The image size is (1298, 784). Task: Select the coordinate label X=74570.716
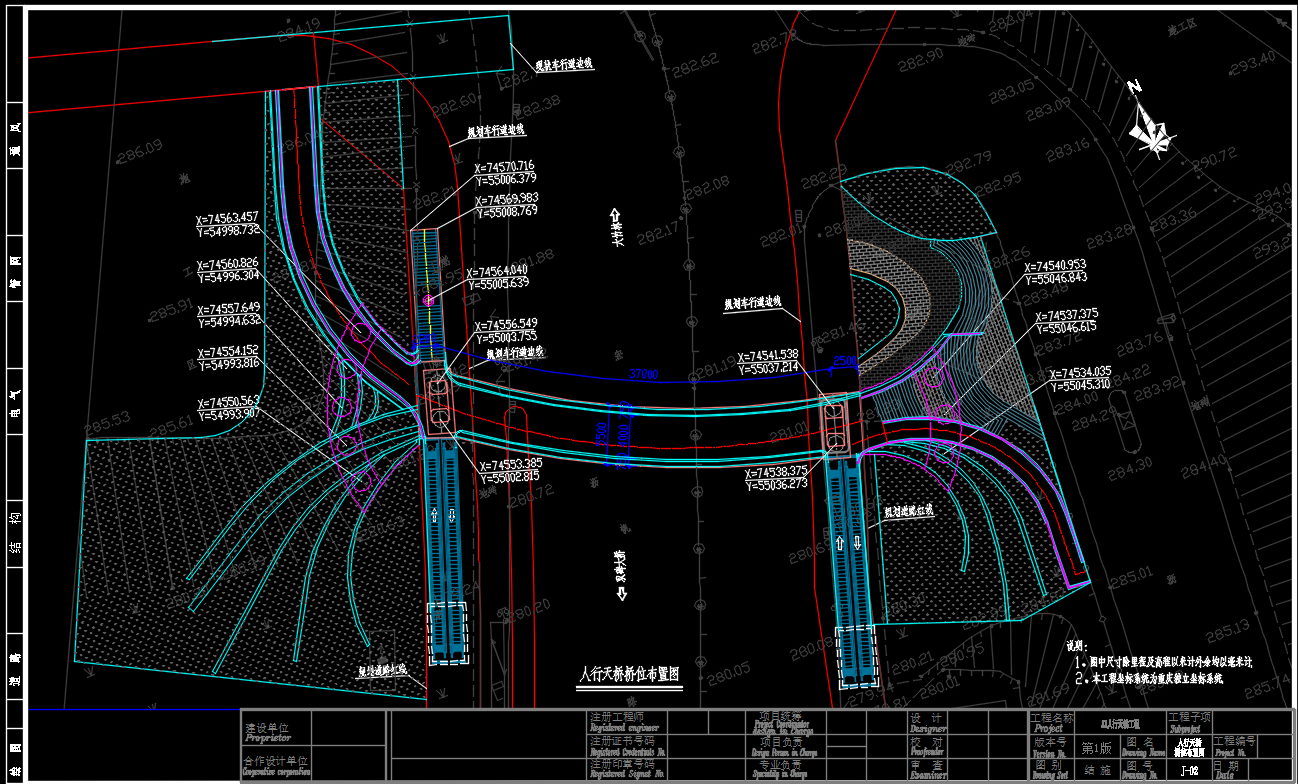[504, 167]
